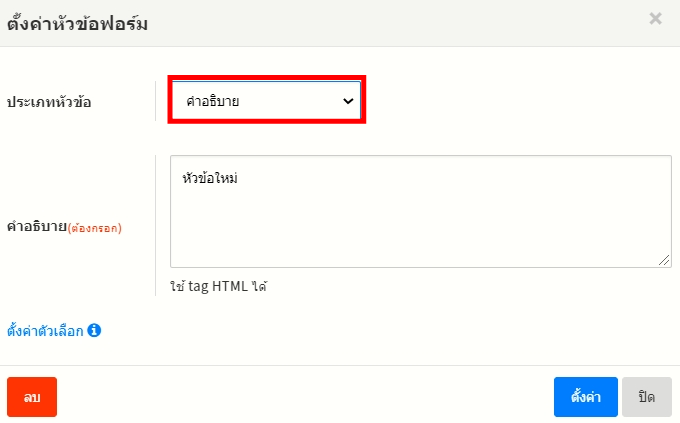Select the คำอธิบาย value text in dropdown
Screen dimensions: 680x423
click(x=212, y=101)
